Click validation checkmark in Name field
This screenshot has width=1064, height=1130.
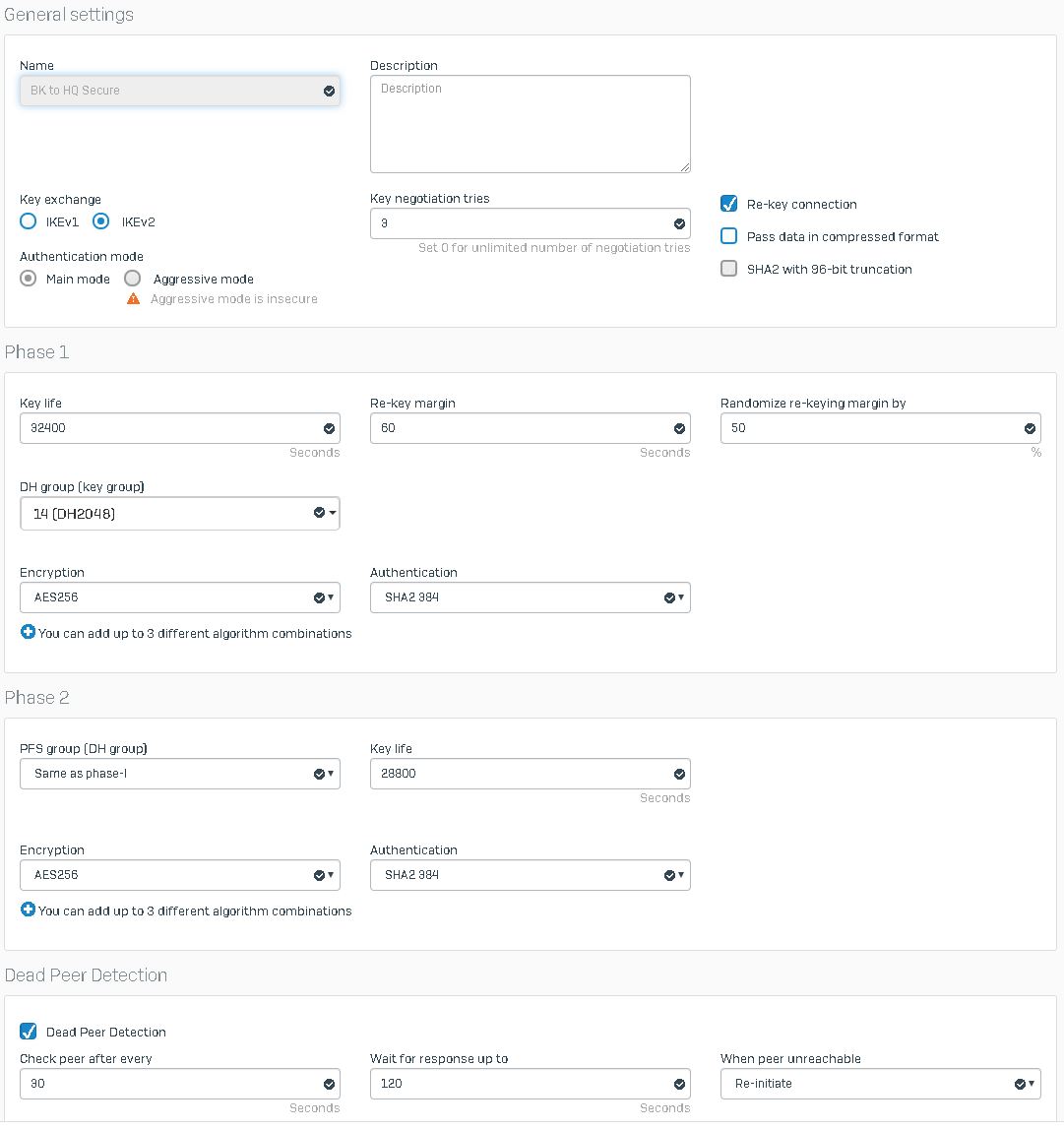(329, 91)
